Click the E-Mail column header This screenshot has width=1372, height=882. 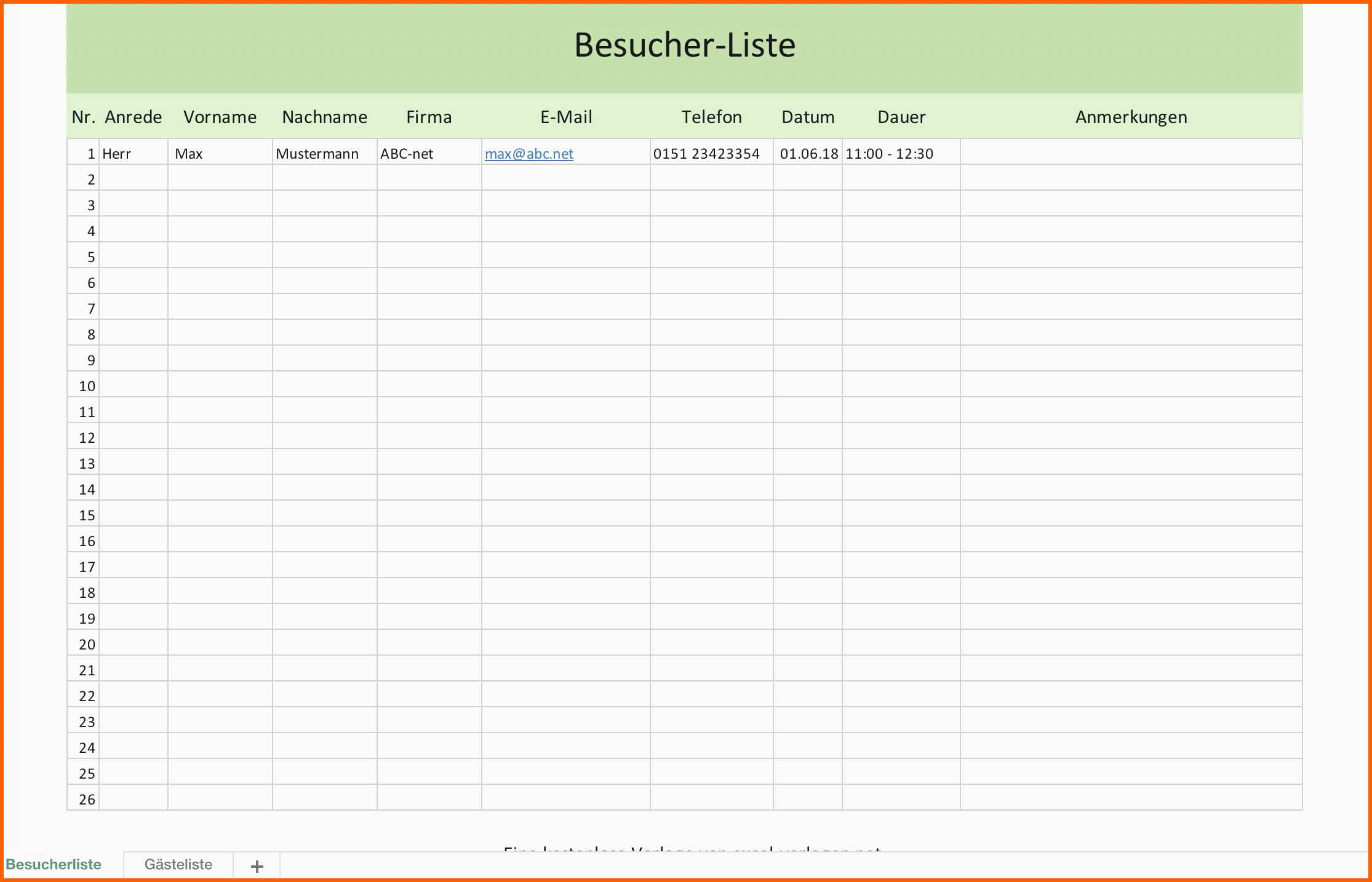[565, 117]
